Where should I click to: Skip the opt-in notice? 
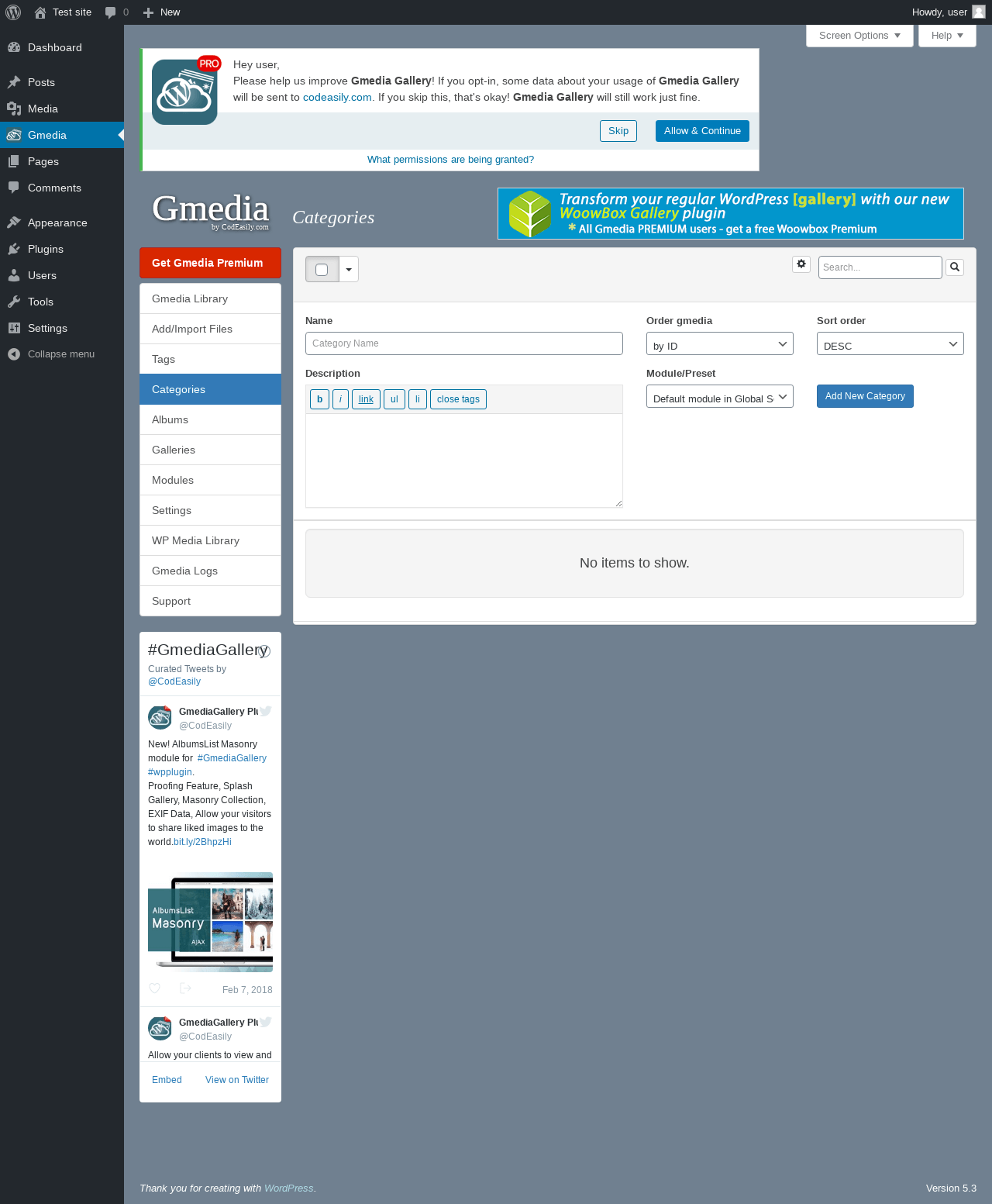pyautogui.click(x=618, y=131)
